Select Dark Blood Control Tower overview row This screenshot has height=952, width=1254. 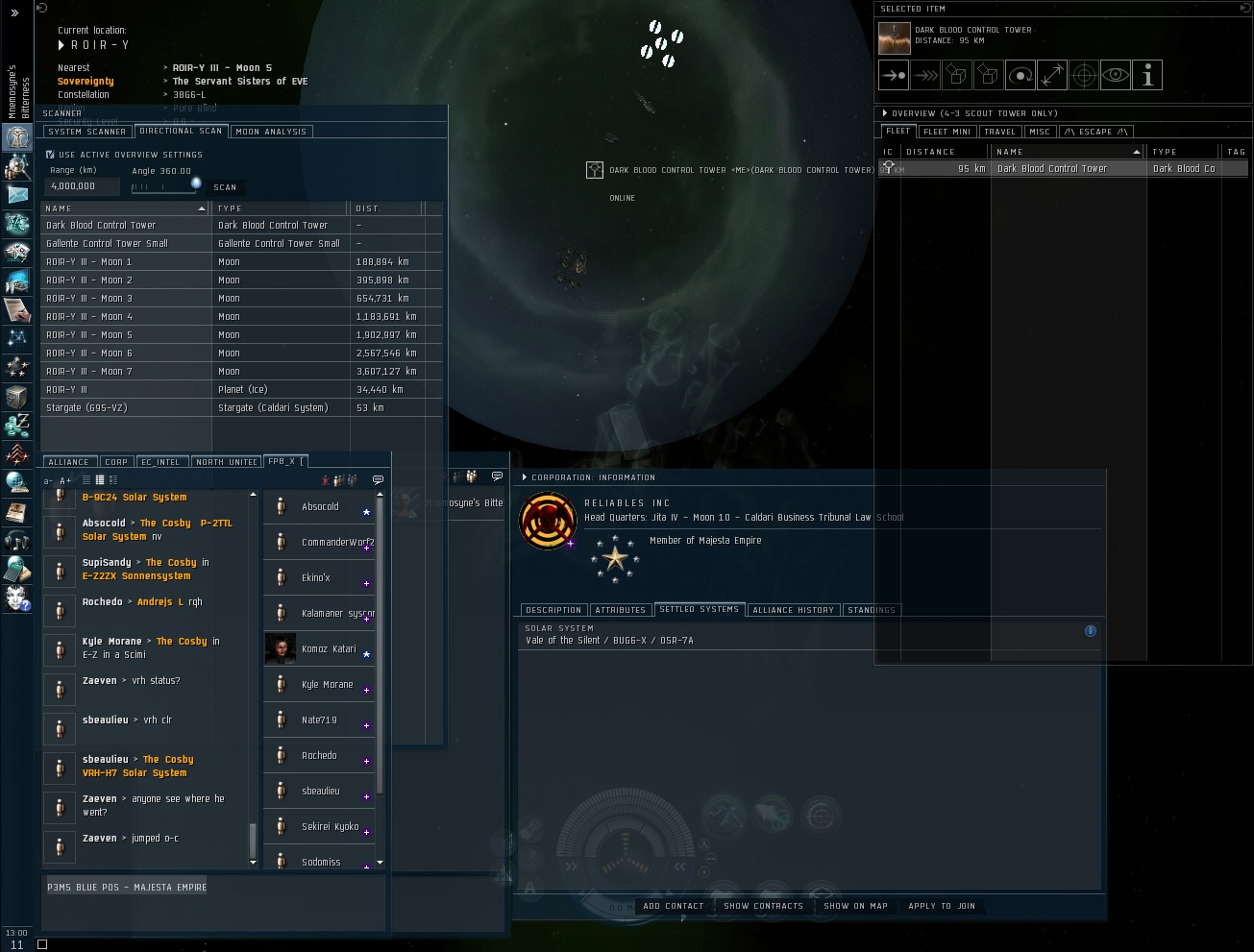1064,168
